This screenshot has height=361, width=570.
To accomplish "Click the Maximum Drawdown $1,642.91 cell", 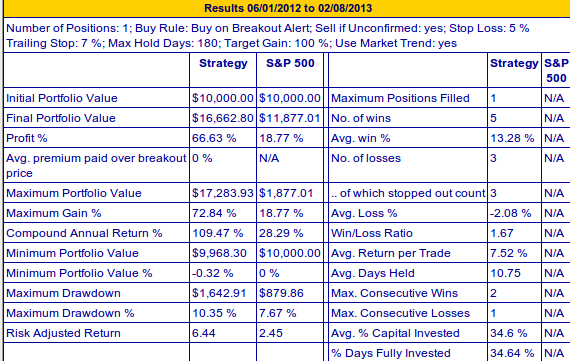I will (223, 293).
